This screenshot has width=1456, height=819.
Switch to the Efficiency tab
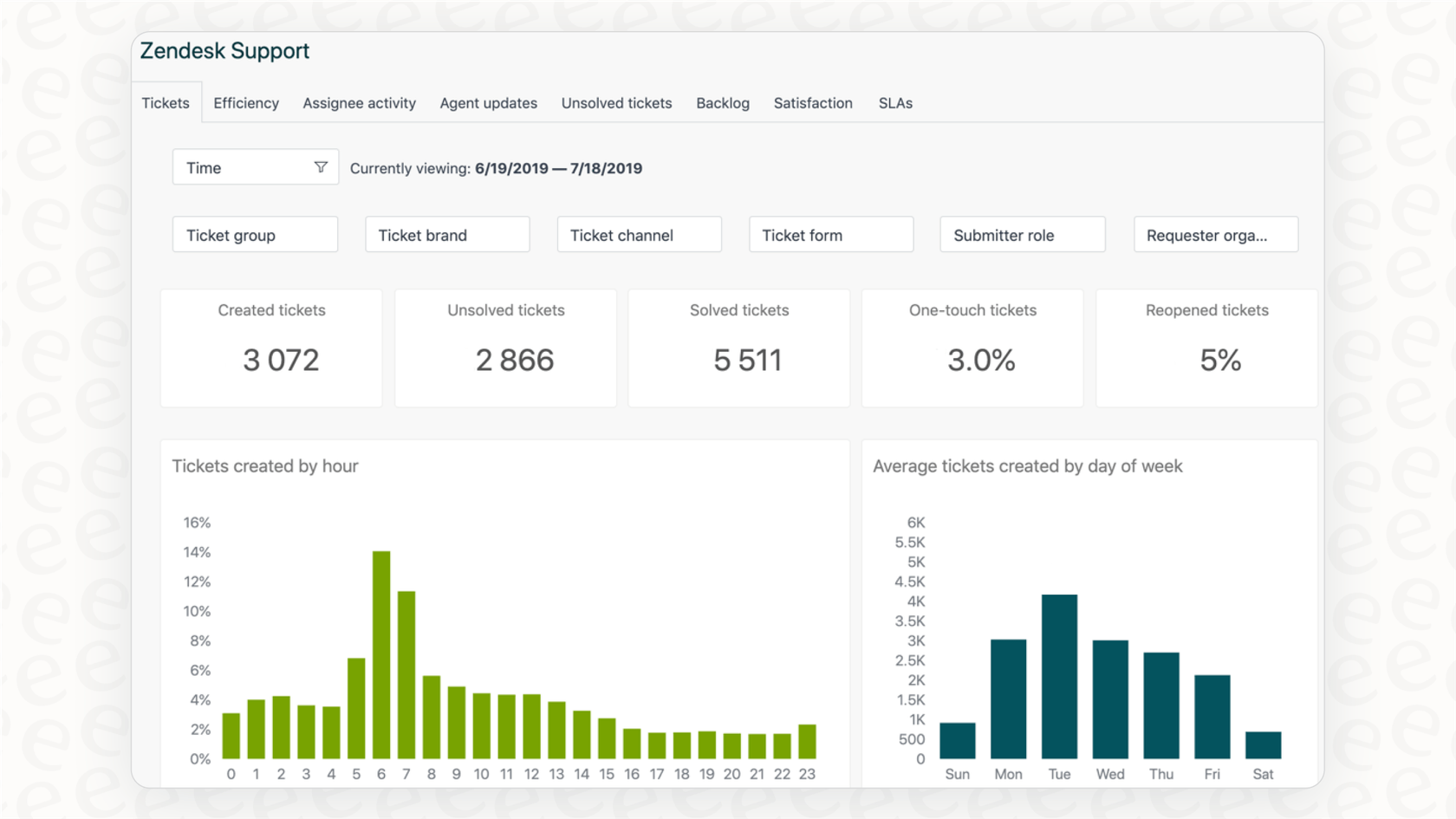[245, 102]
